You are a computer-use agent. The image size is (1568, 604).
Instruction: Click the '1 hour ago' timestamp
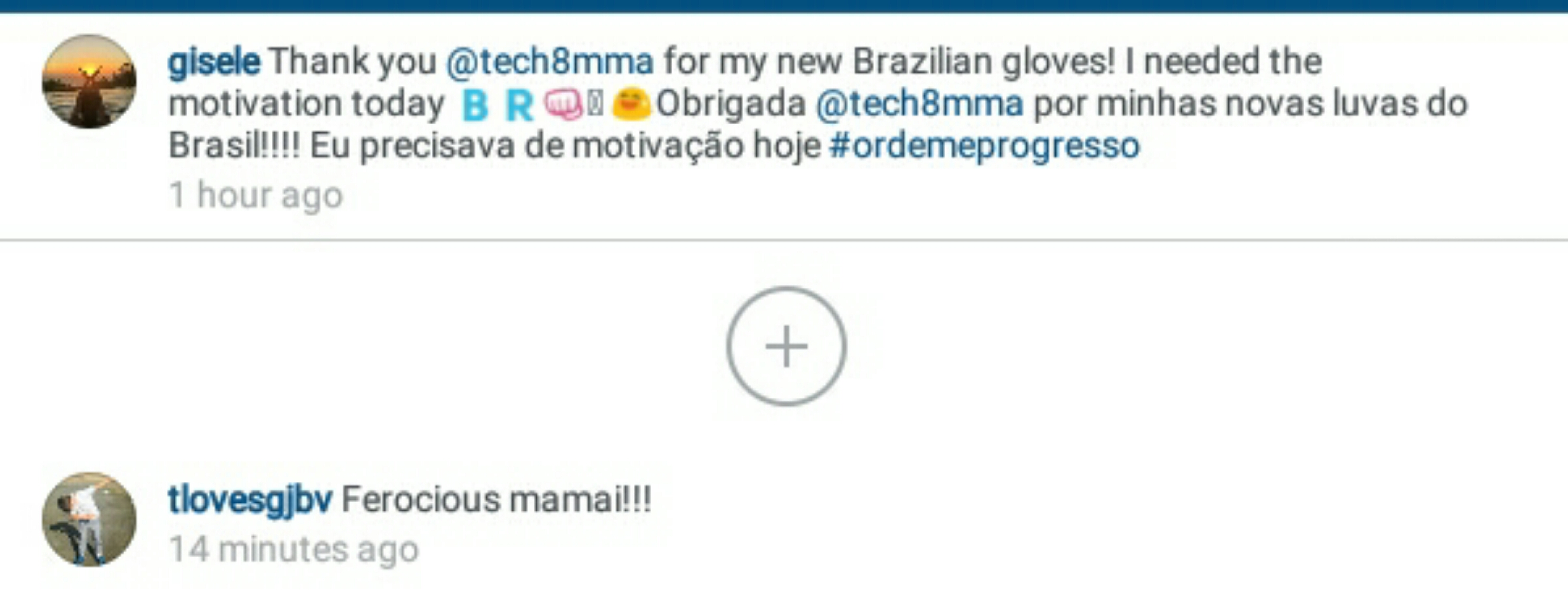pos(256,196)
